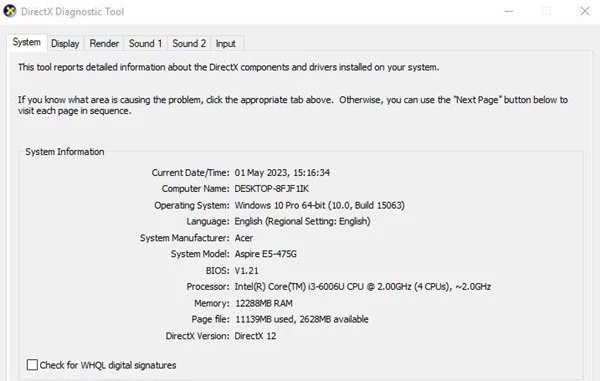Click the WHQL digital signatures label text

coord(108,365)
